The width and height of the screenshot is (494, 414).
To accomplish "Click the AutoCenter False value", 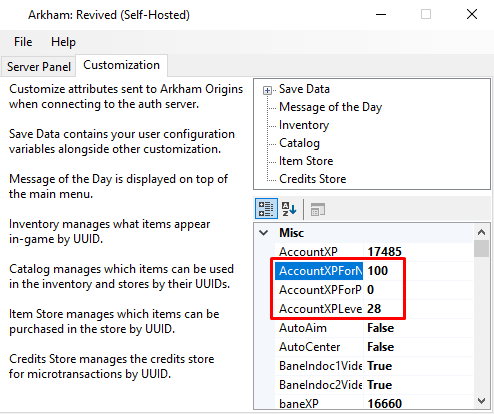I will pos(418,347).
